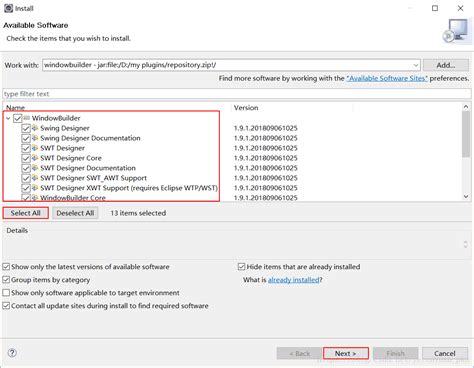Uncheck Swing Designer Documentation checkbox

click(26, 138)
